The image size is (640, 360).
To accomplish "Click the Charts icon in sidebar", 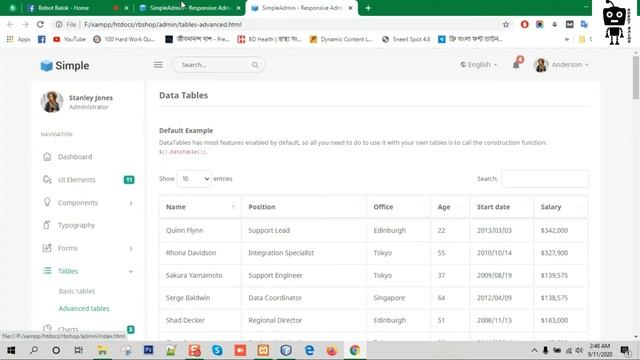I will click(x=47, y=329).
